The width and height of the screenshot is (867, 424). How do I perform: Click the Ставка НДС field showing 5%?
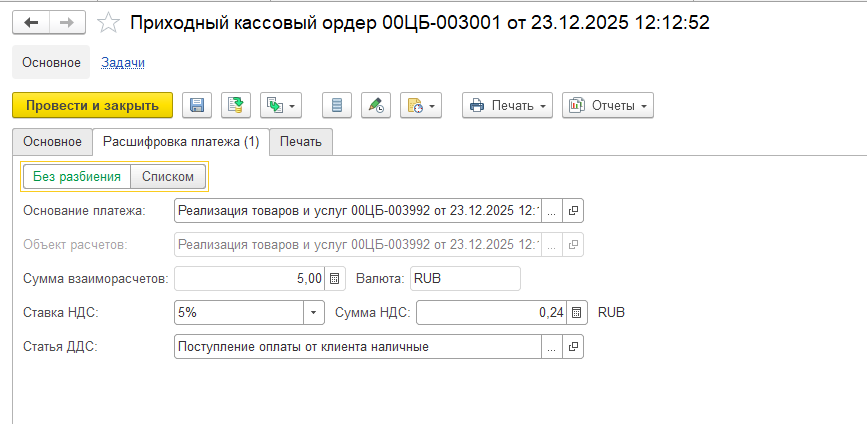[239, 313]
